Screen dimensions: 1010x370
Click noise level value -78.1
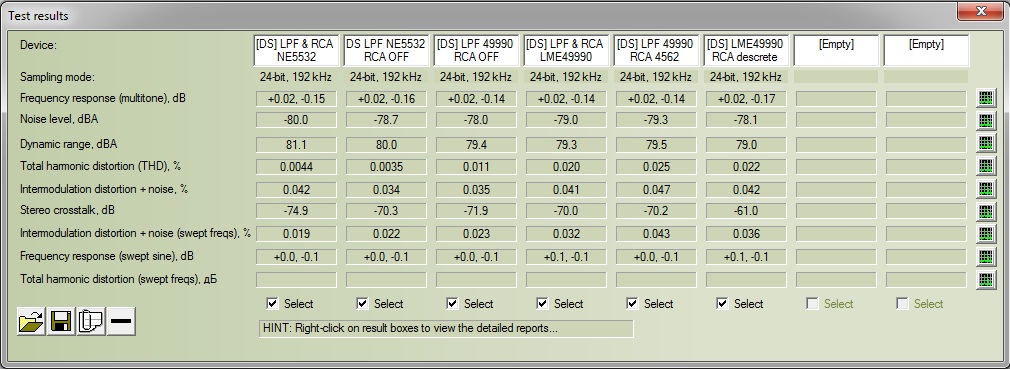click(x=747, y=121)
